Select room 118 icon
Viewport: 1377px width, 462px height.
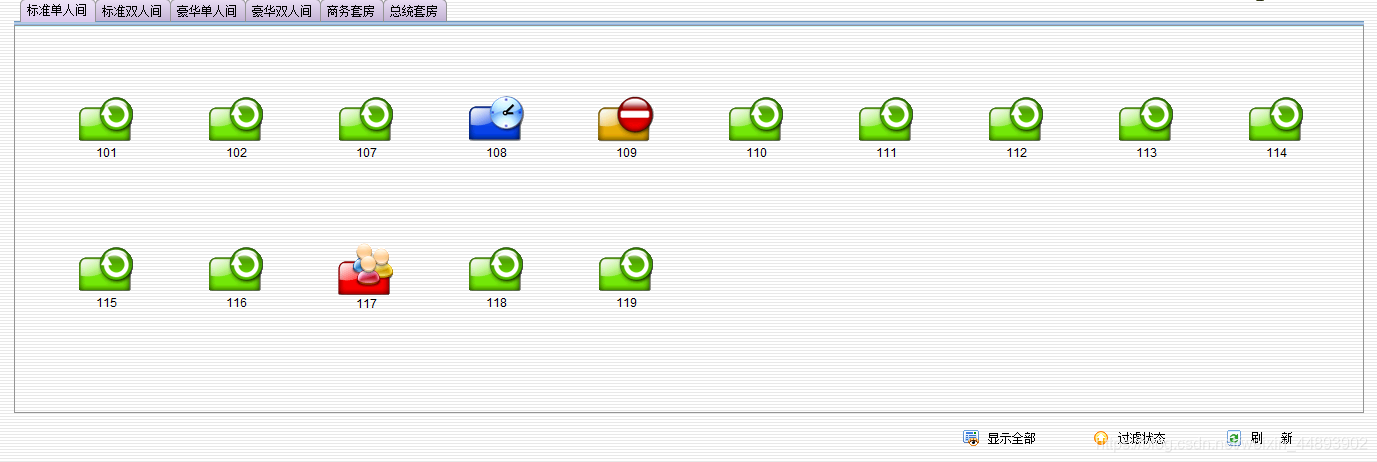496,269
